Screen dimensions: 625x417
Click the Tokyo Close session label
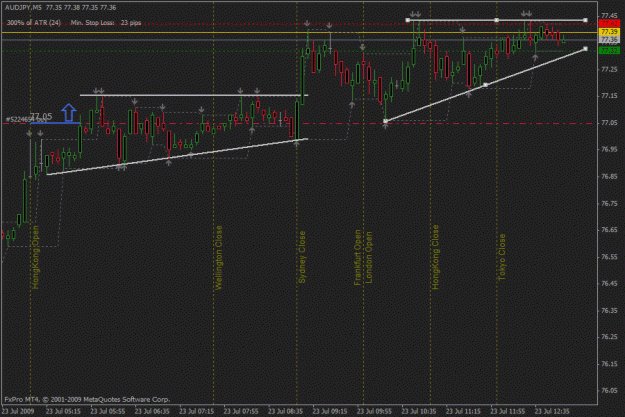click(502, 257)
